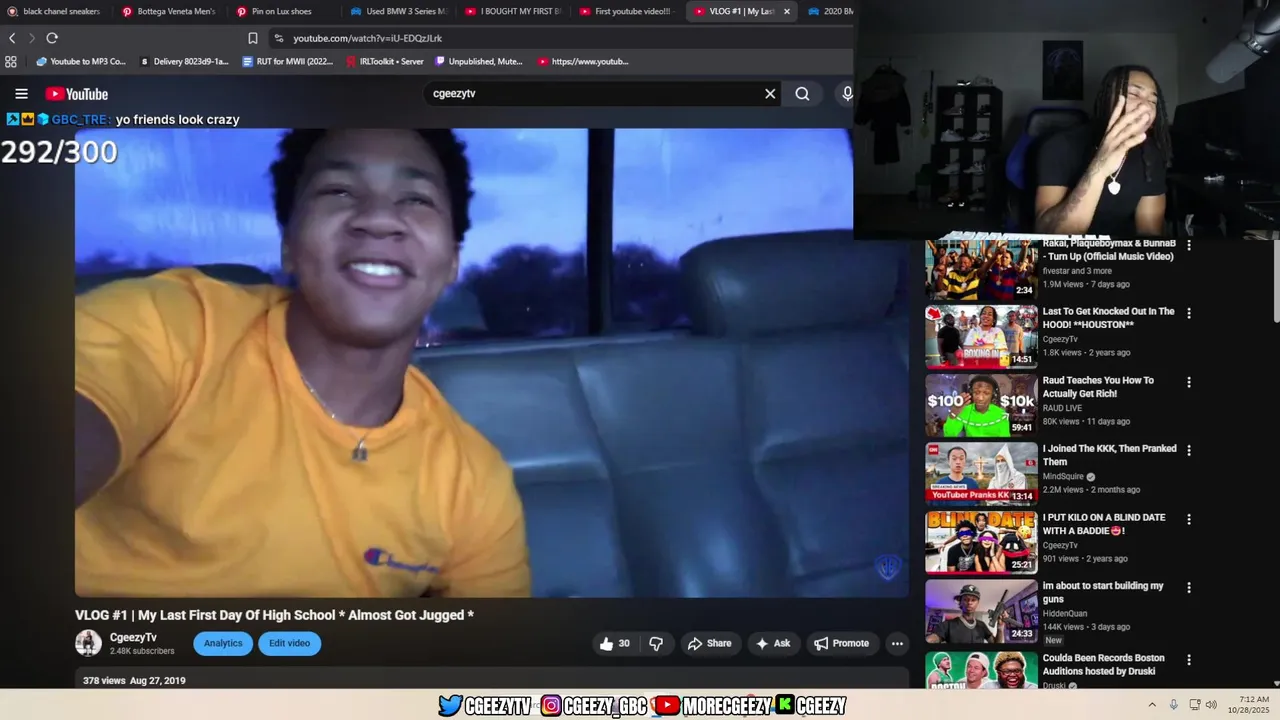This screenshot has height=720, width=1280.
Task: Open Unpublished, Mute... bookmark
Action: (479, 61)
